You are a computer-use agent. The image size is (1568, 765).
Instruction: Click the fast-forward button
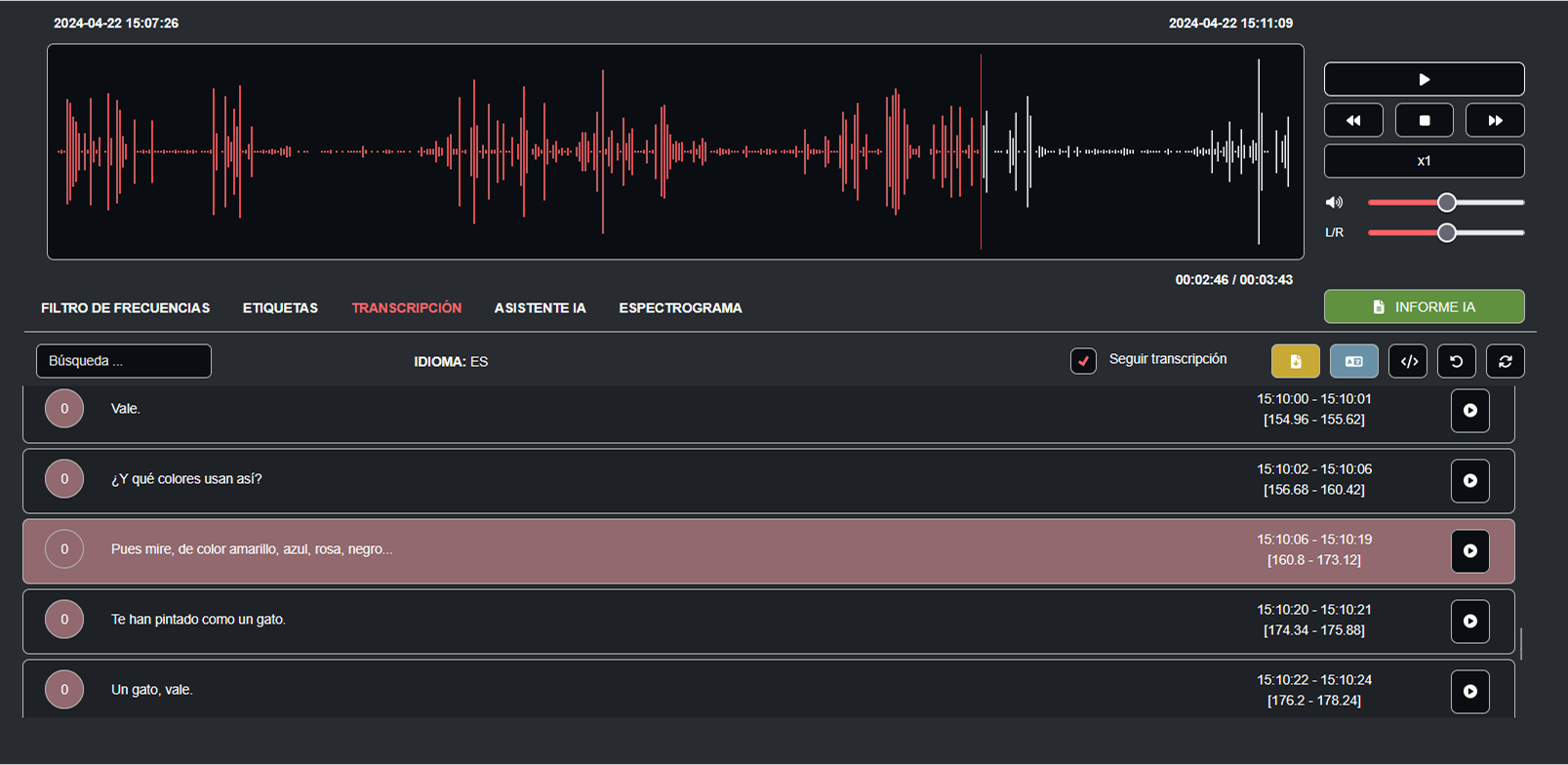[1495, 120]
